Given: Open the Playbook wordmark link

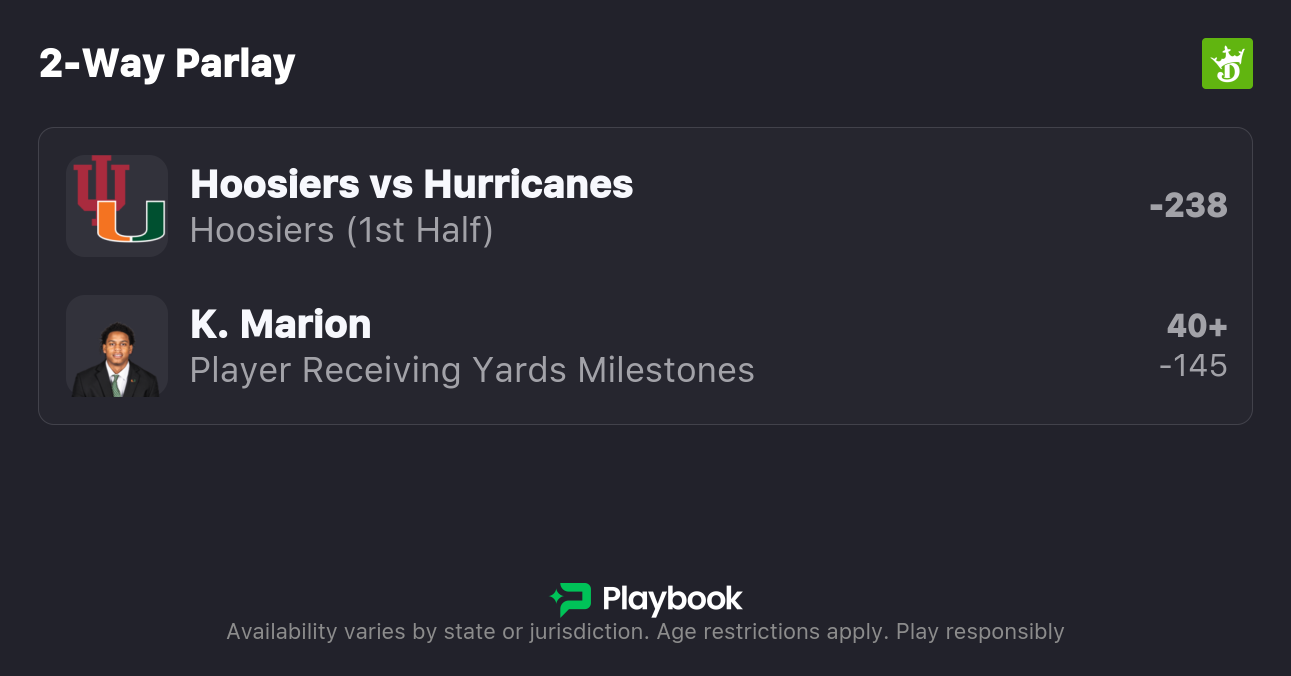Looking at the screenshot, I should coord(672,599).
